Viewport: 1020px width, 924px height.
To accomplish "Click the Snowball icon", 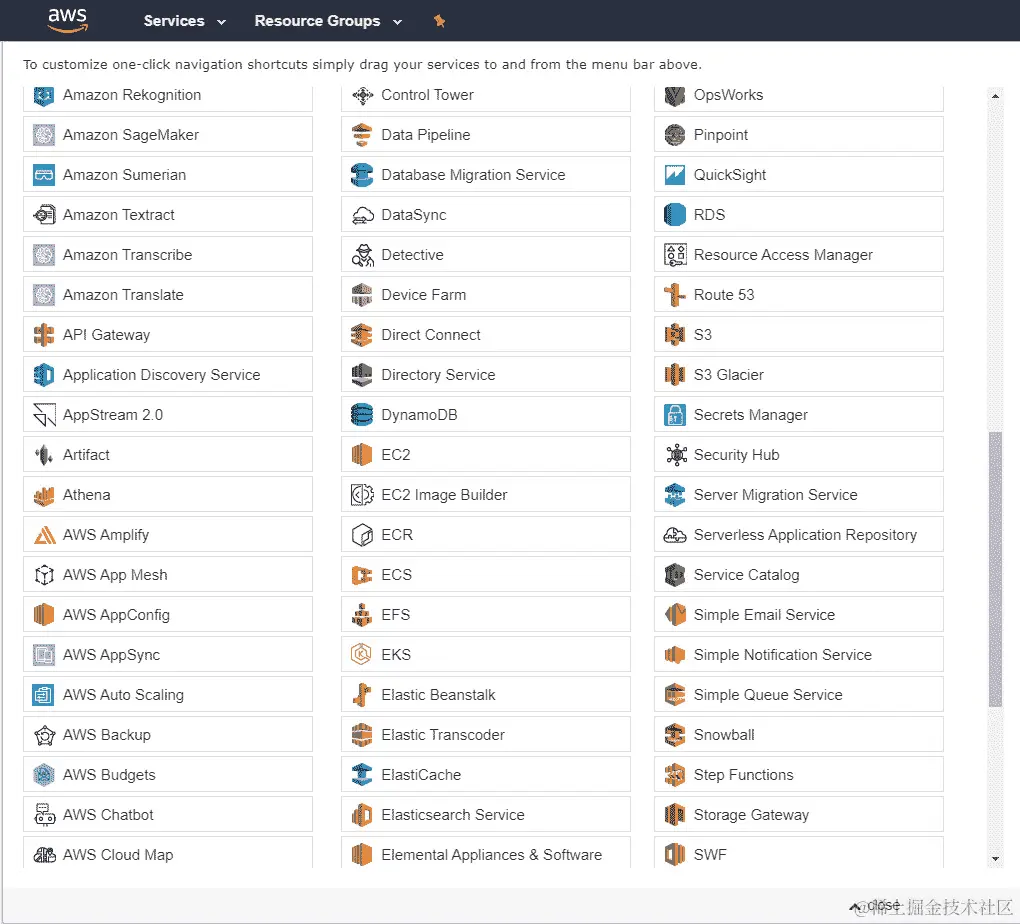I will point(675,735).
